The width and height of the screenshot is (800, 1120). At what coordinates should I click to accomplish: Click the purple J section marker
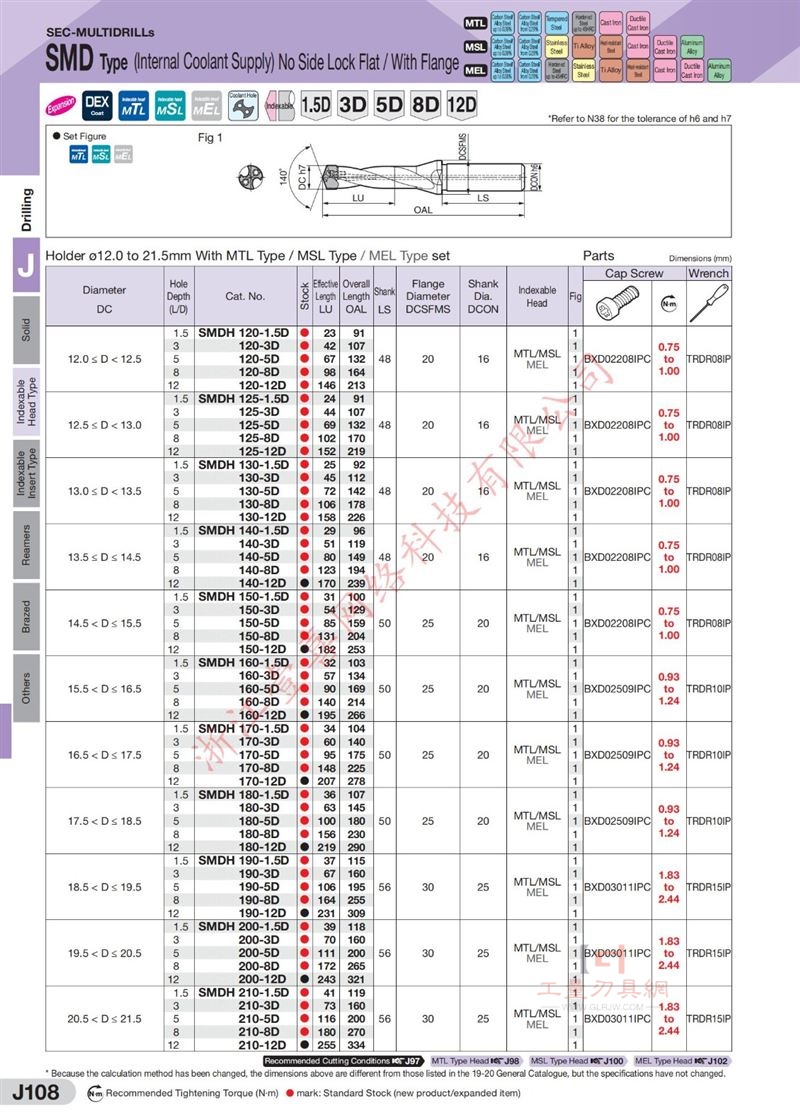coord(26,265)
